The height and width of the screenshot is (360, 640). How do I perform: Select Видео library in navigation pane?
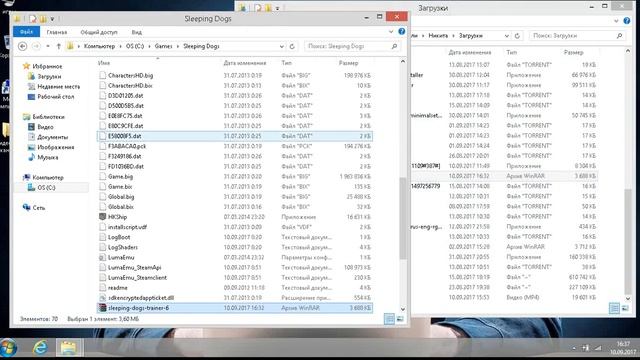coord(45,127)
